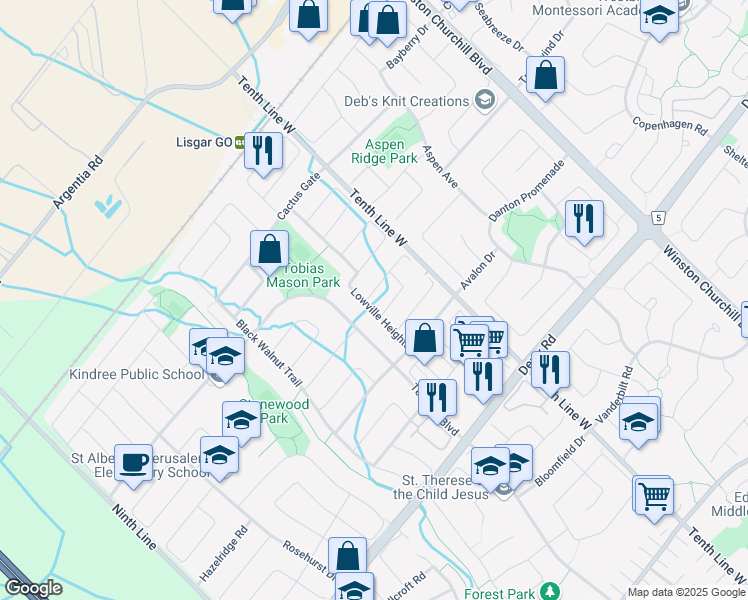Viewport: 748px width, 600px height.
Task: Open the restaurant marker near Danton Promenade
Action: tap(584, 219)
